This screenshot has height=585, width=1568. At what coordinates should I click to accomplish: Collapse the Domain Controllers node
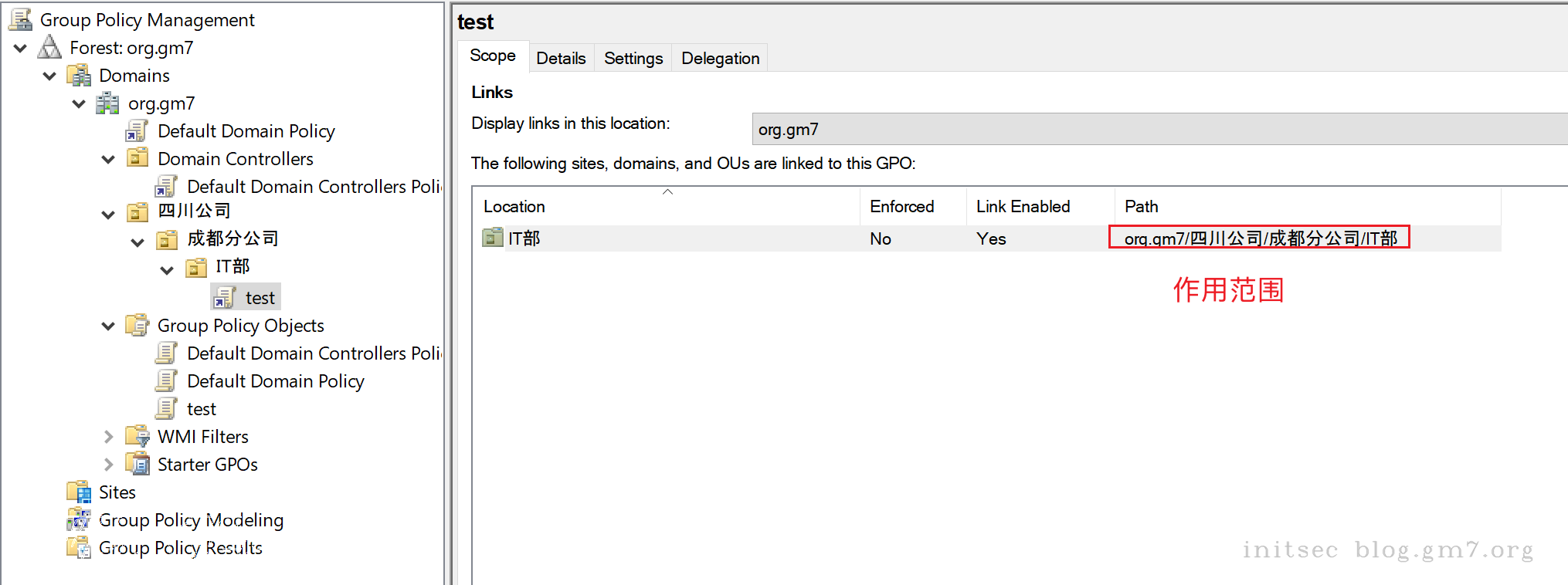coord(108,160)
